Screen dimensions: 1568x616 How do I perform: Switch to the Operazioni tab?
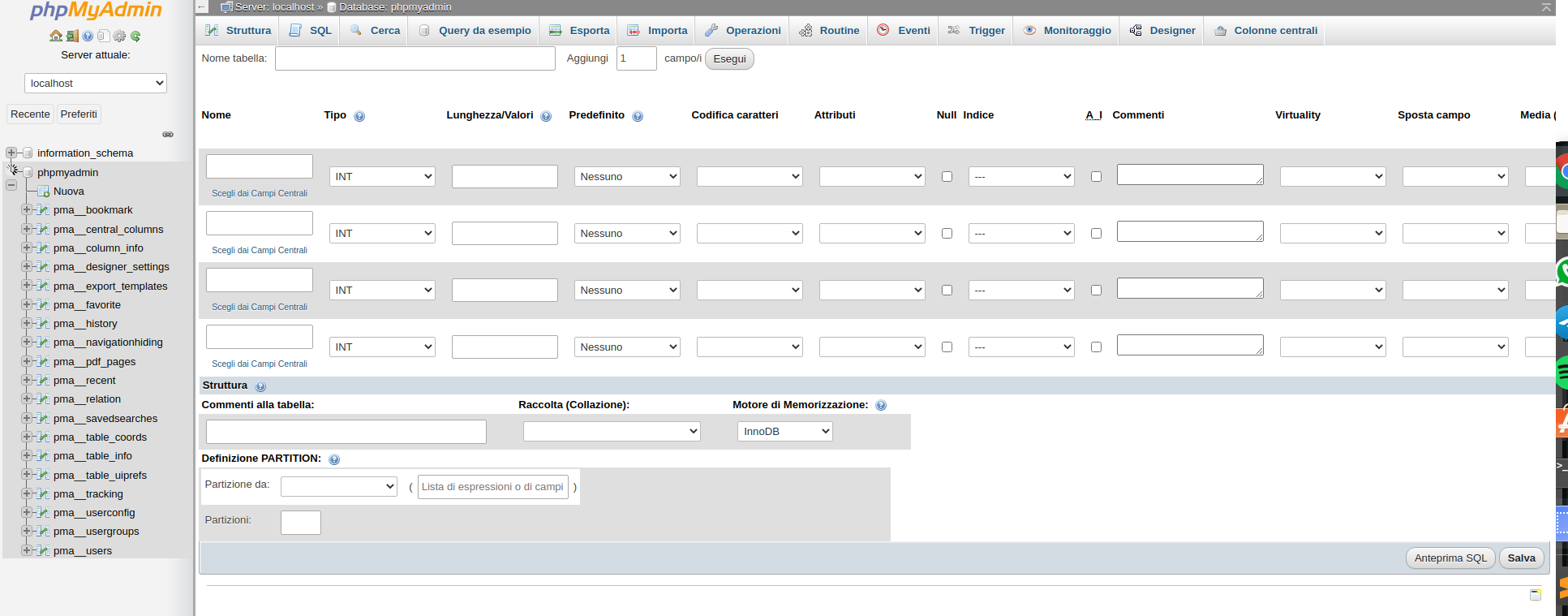743,30
